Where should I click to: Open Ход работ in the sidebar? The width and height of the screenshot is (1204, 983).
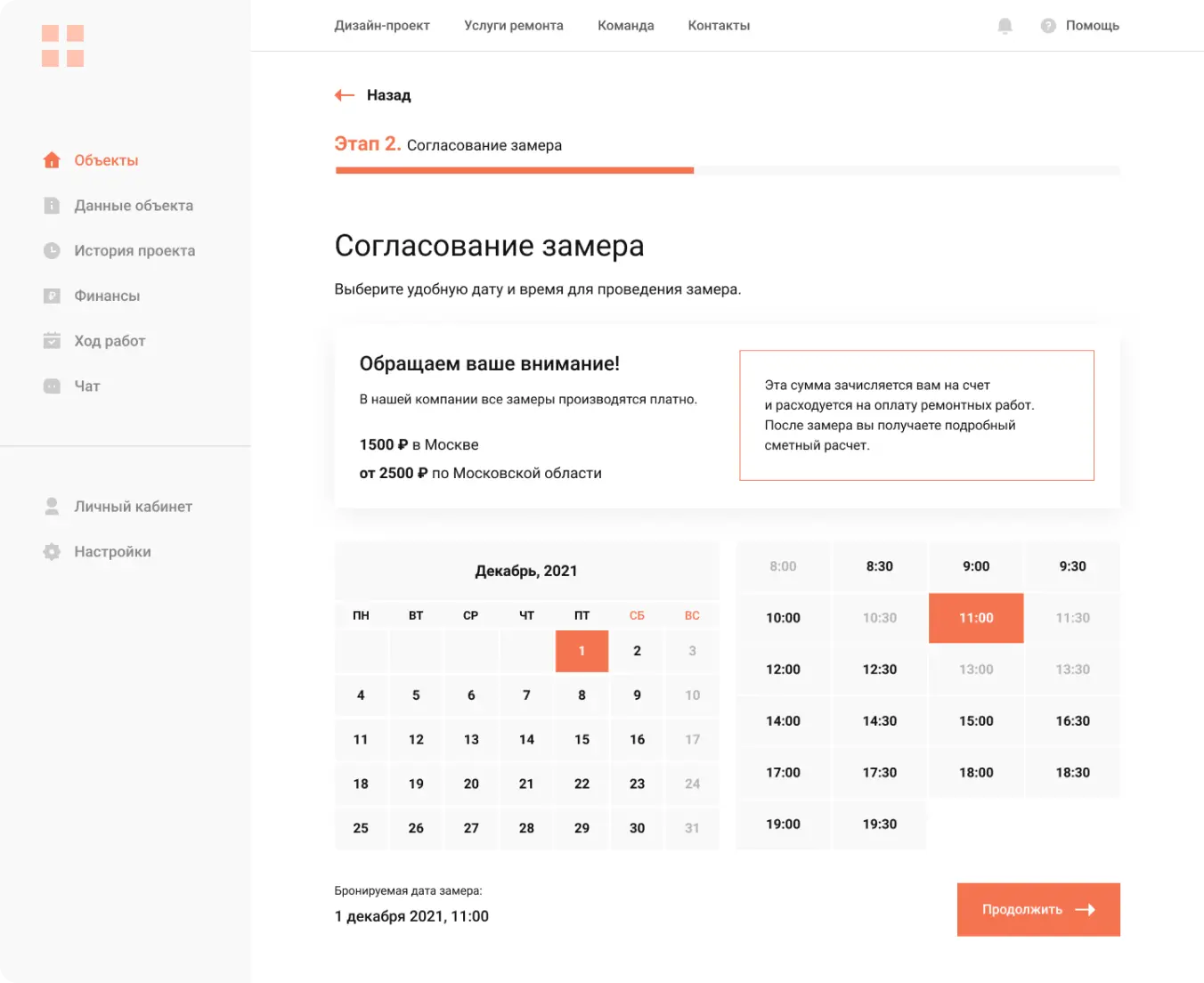tap(110, 341)
